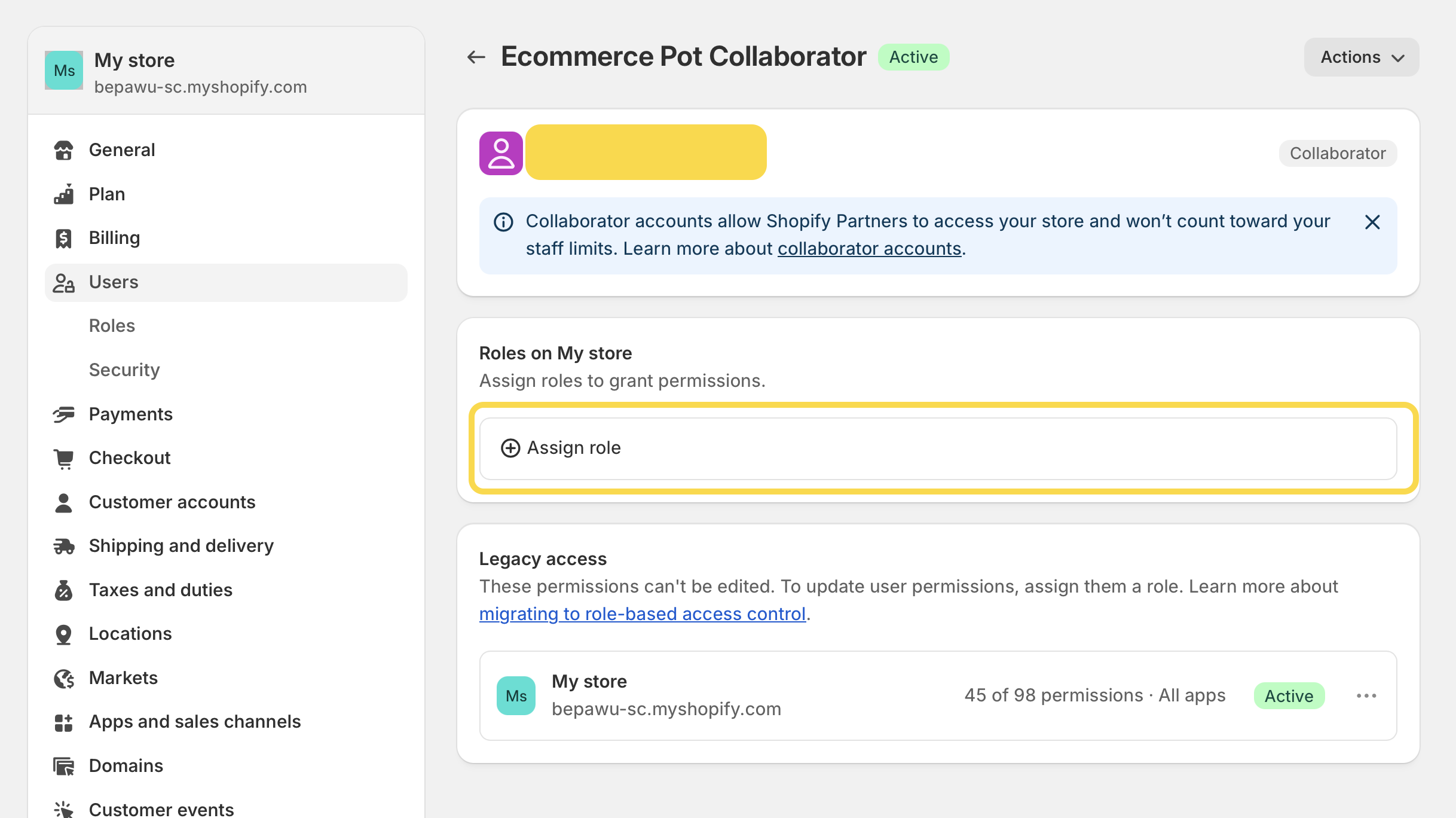Open Payments settings
Screen dimensions: 1456x818
pyautogui.click(x=226, y=414)
